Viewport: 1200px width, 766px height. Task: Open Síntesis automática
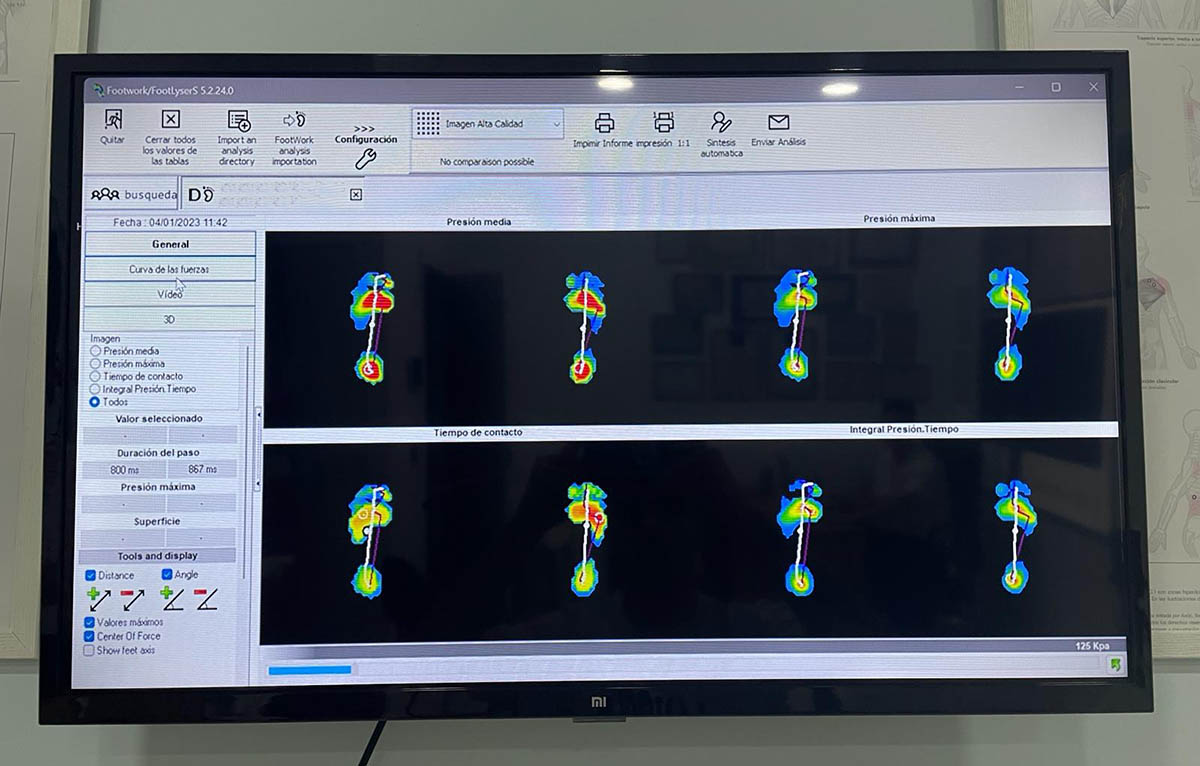click(721, 122)
